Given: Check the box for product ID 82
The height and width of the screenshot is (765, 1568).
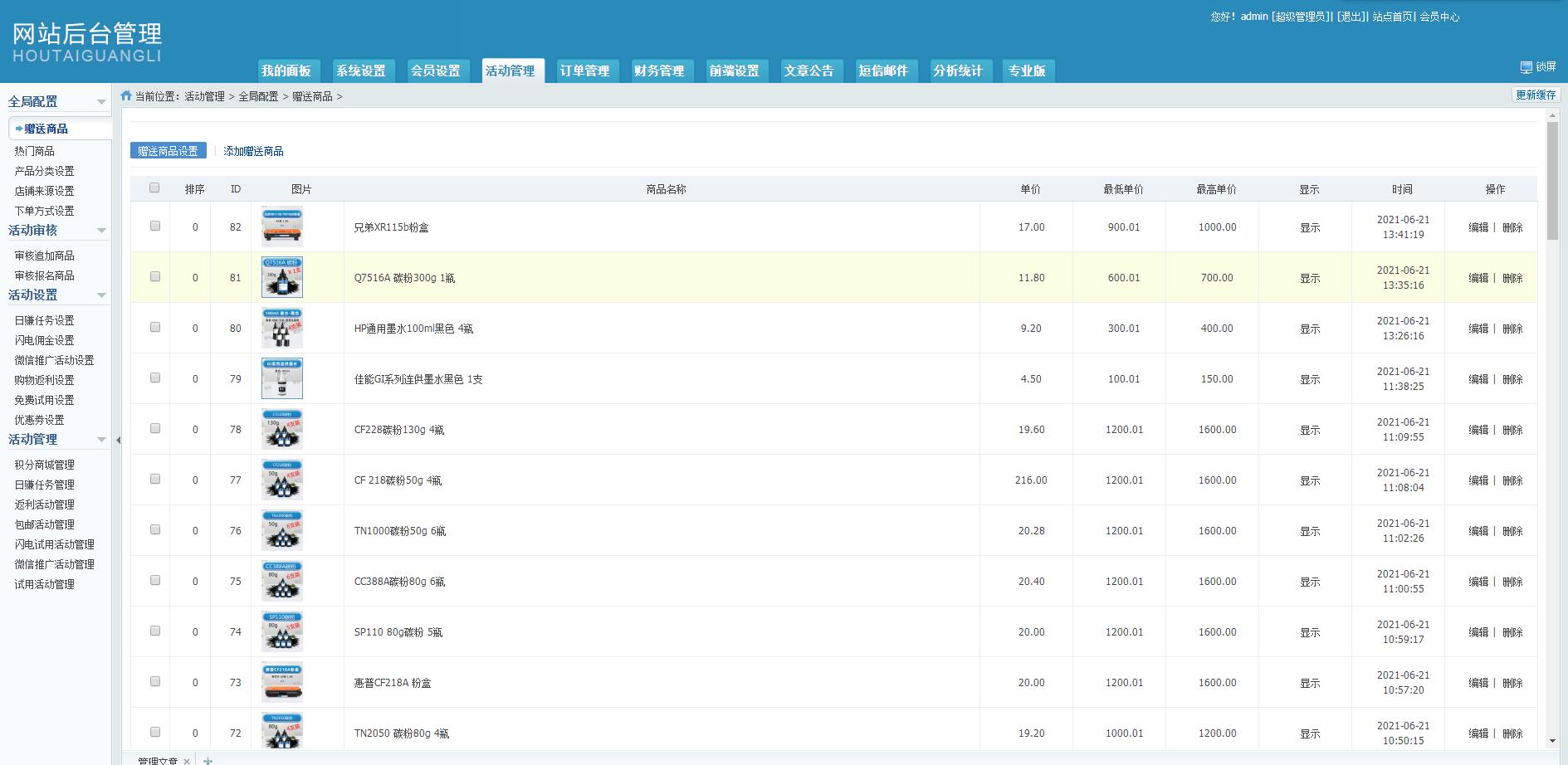Looking at the screenshot, I should tap(155, 227).
